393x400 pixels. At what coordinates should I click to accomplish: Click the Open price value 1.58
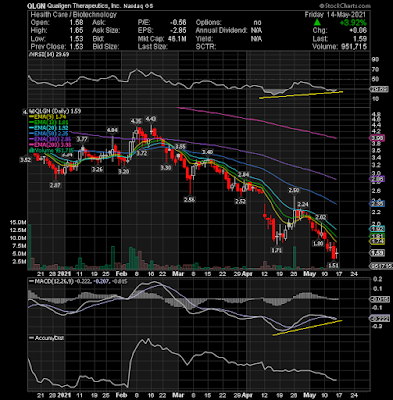pyautogui.click(x=77, y=23)
